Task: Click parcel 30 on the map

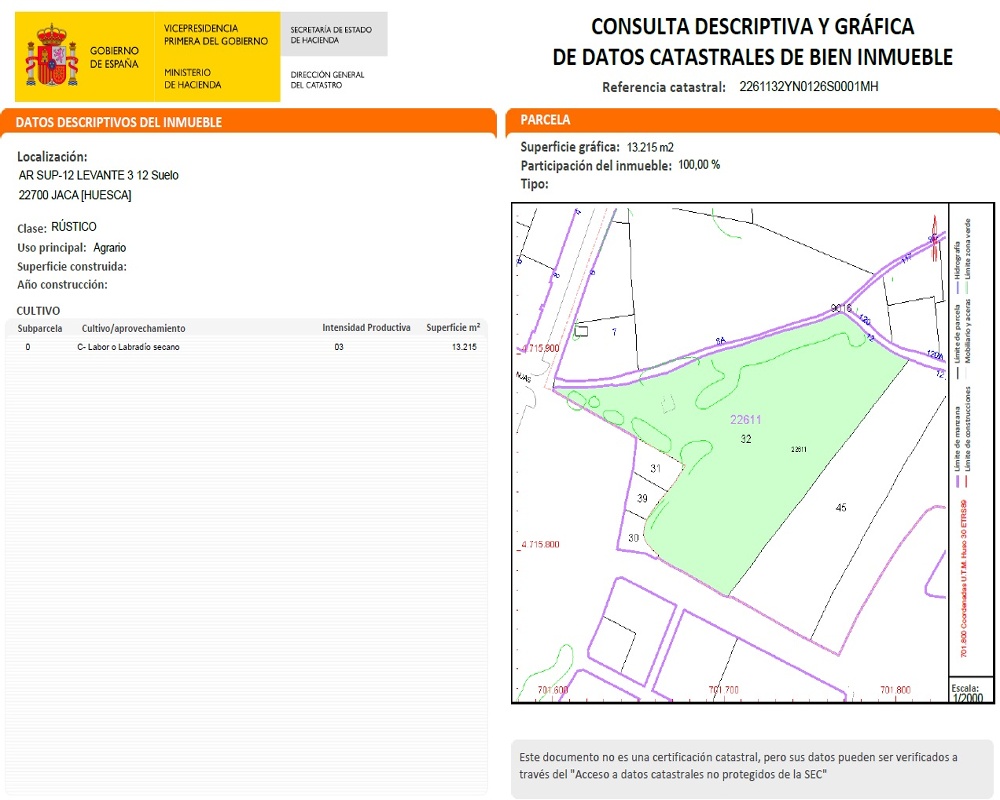Action: pos(633,538)
